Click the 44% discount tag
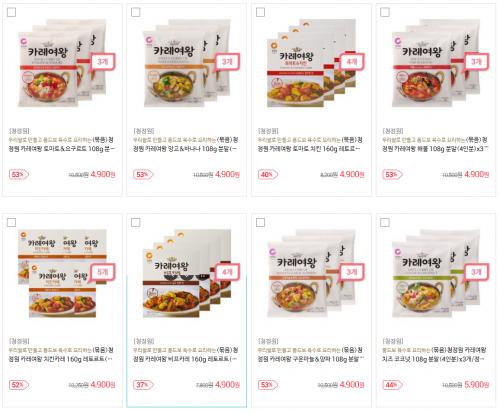 pos(392,385)
